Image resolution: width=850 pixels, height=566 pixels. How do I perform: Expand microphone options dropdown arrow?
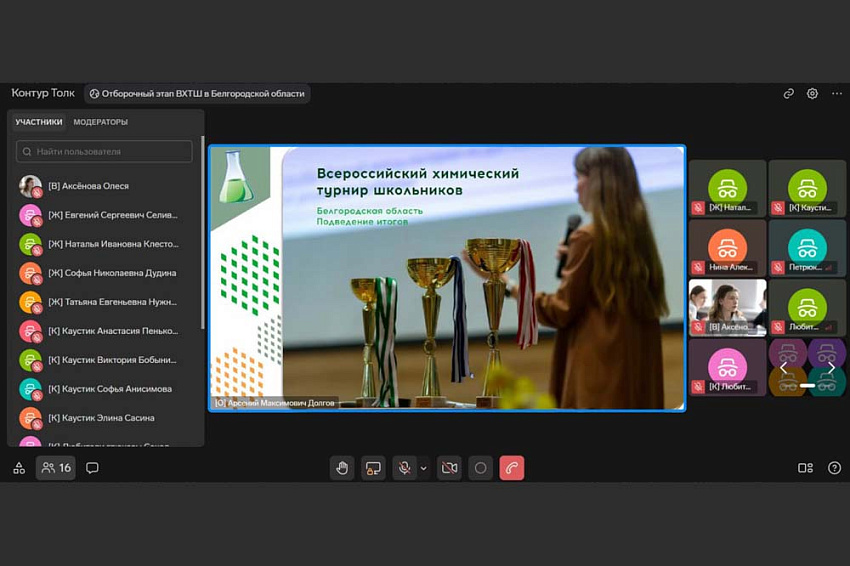pos(424,468)
